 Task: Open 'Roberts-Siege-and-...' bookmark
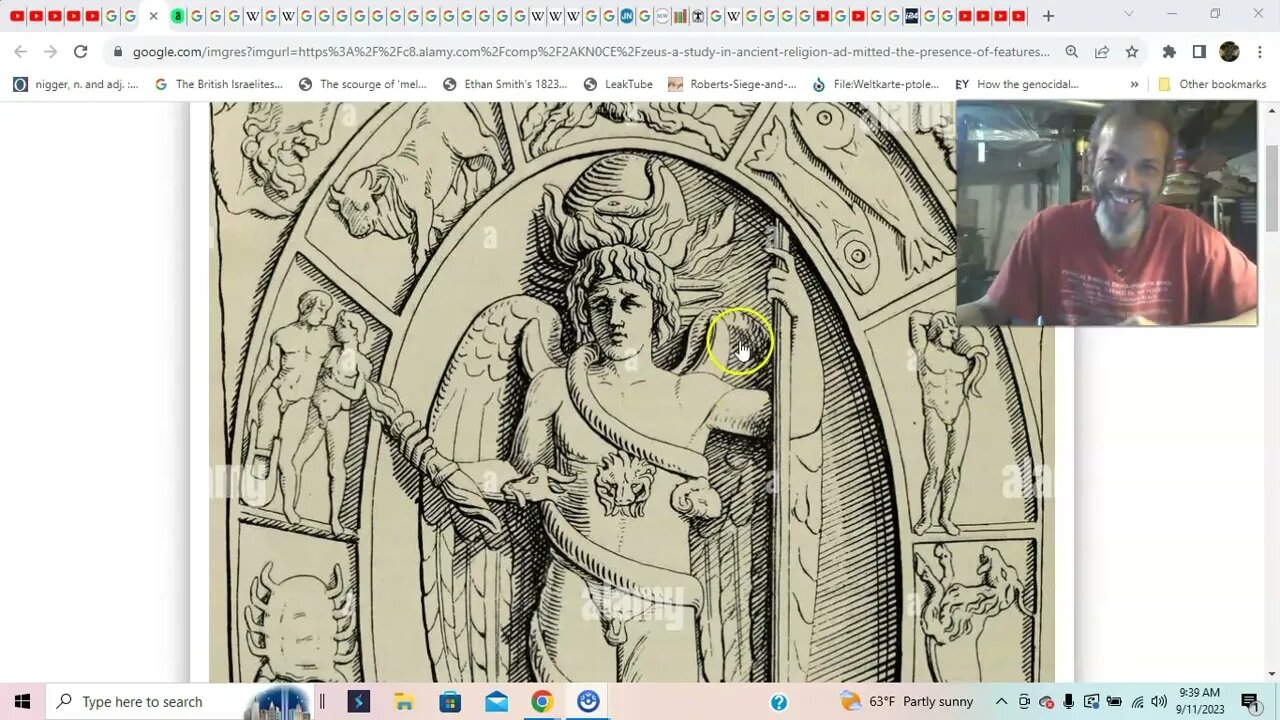[732, 84]
